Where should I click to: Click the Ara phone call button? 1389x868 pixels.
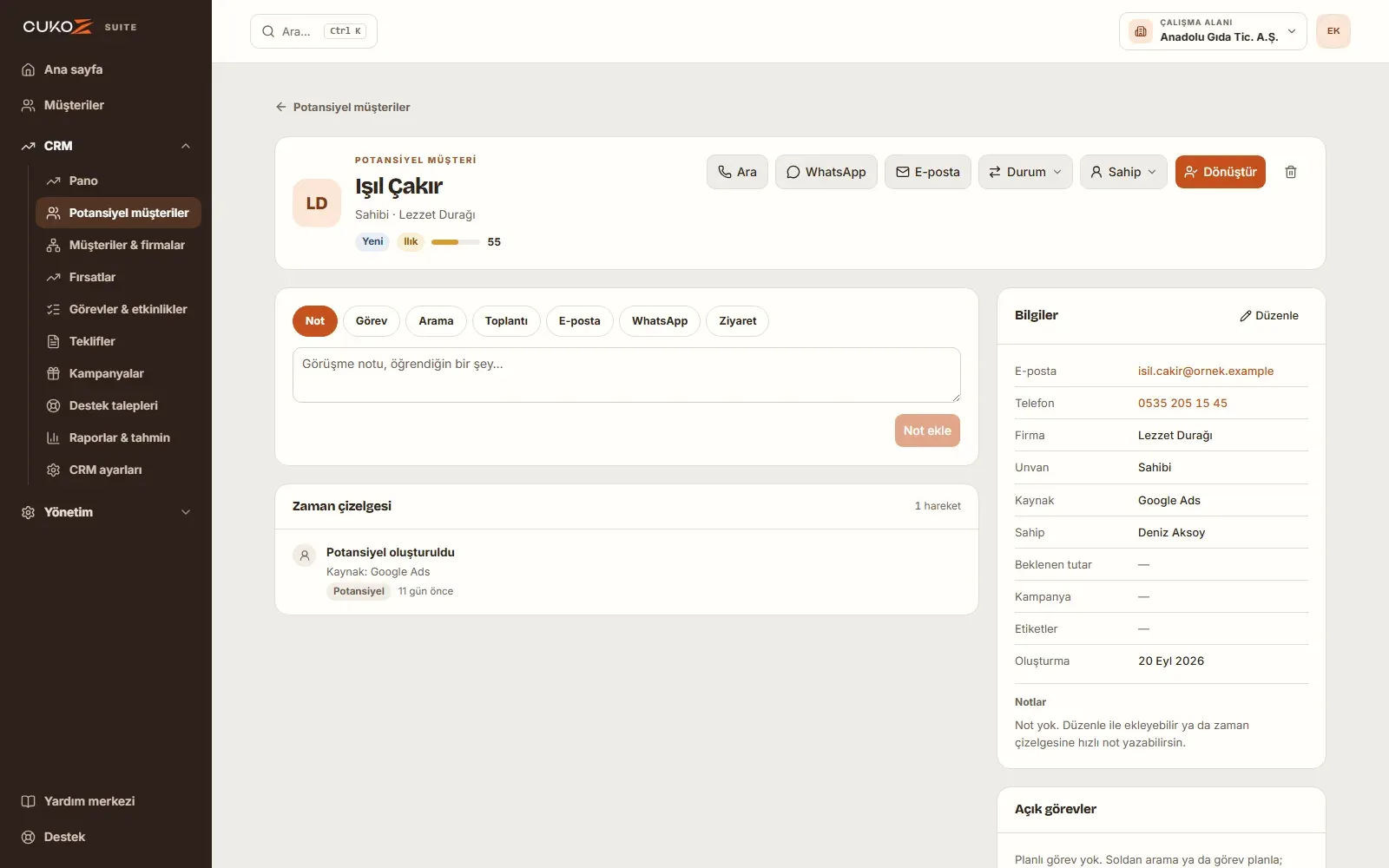click(x=737, y=172)
